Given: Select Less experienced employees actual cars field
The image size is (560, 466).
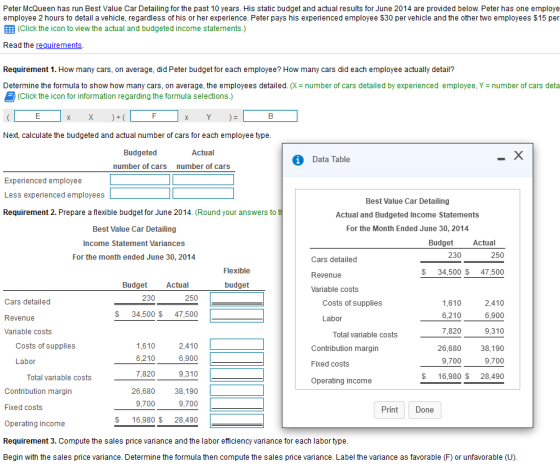Looking at the screenshot, I should 203,193.
